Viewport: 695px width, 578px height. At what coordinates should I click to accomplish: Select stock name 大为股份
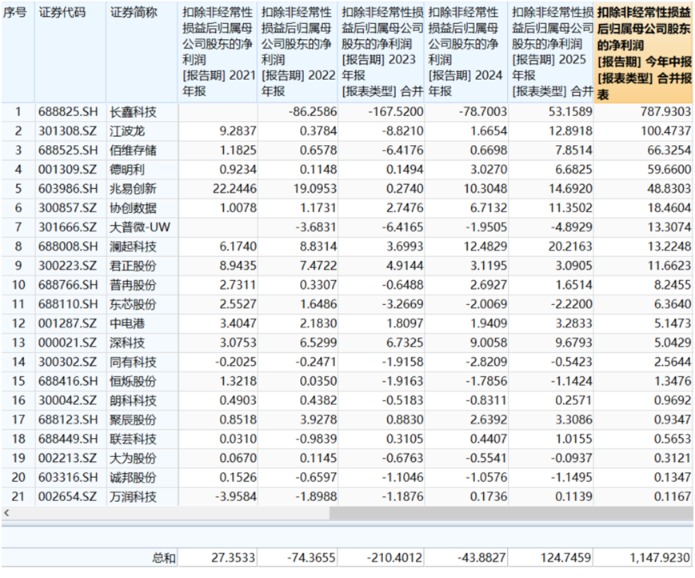[x=133, y=458]
